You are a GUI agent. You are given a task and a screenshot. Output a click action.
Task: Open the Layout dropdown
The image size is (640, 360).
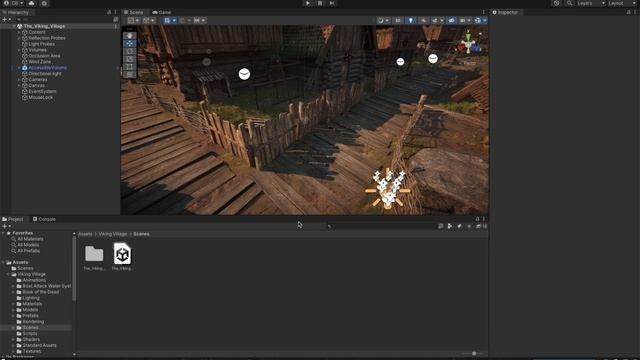[622, 3]
